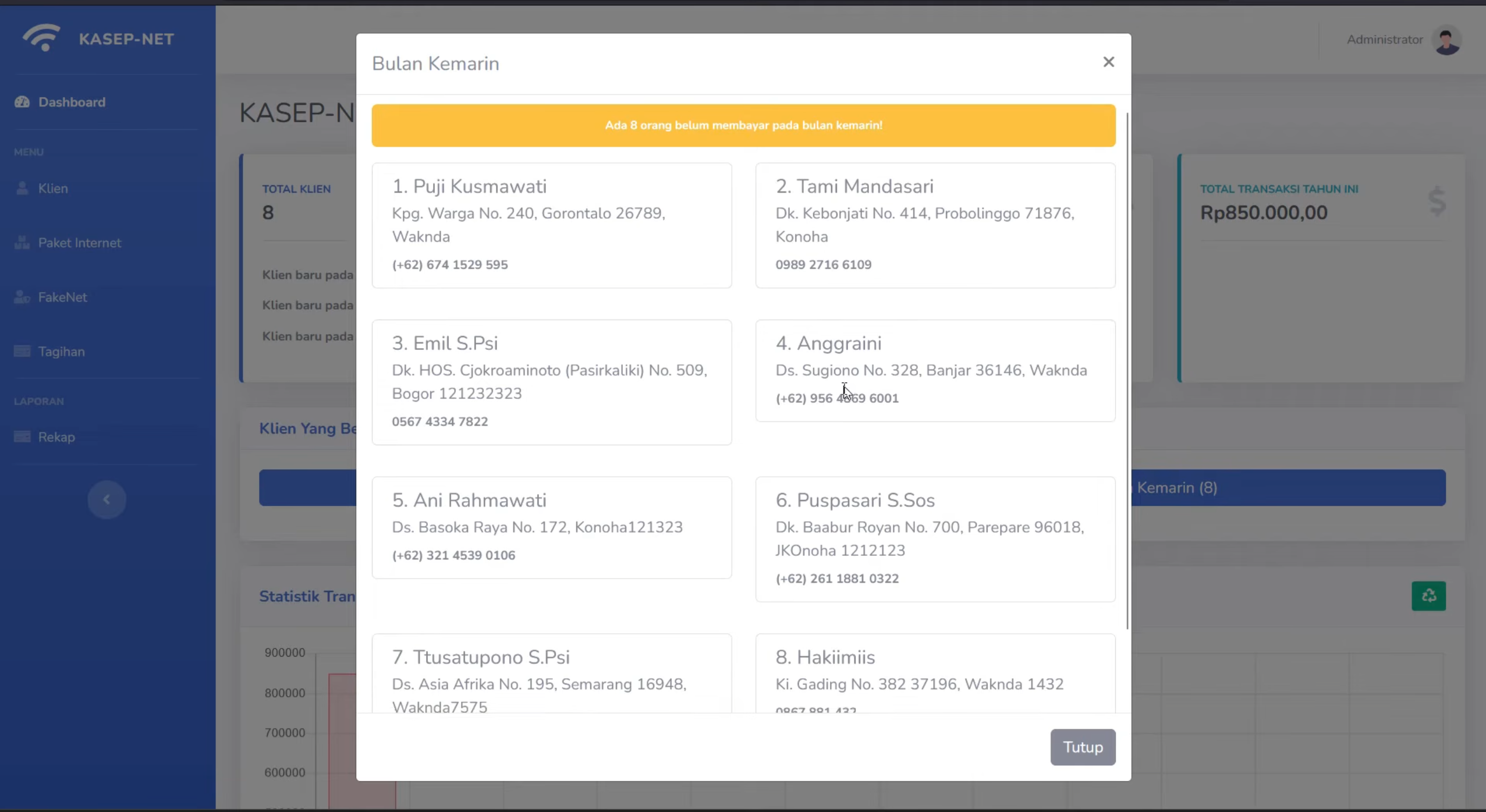Select the 5. Ani Rahmawati card
1486x812 pixels.
[x=552, y=528]
